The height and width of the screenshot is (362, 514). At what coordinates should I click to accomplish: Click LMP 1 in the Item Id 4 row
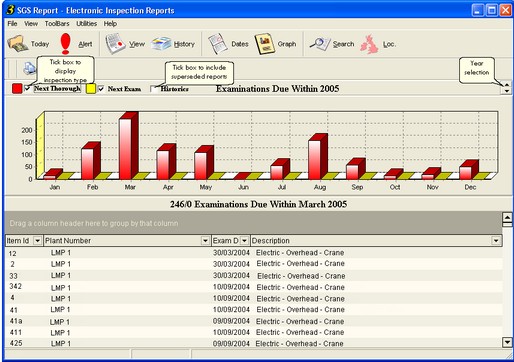pyautogui.click(x=61, y=298)
